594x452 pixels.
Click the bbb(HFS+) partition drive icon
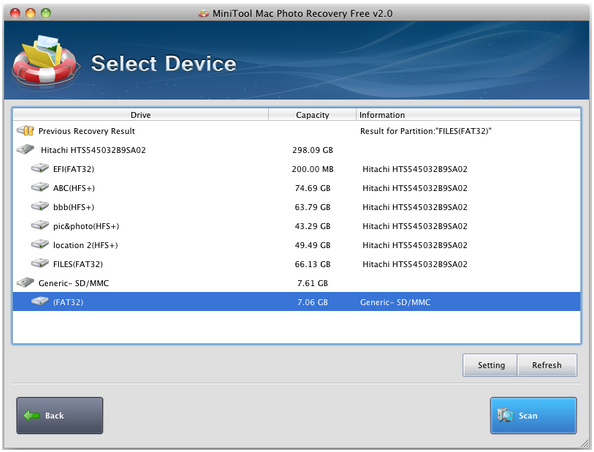click(40, 206)
